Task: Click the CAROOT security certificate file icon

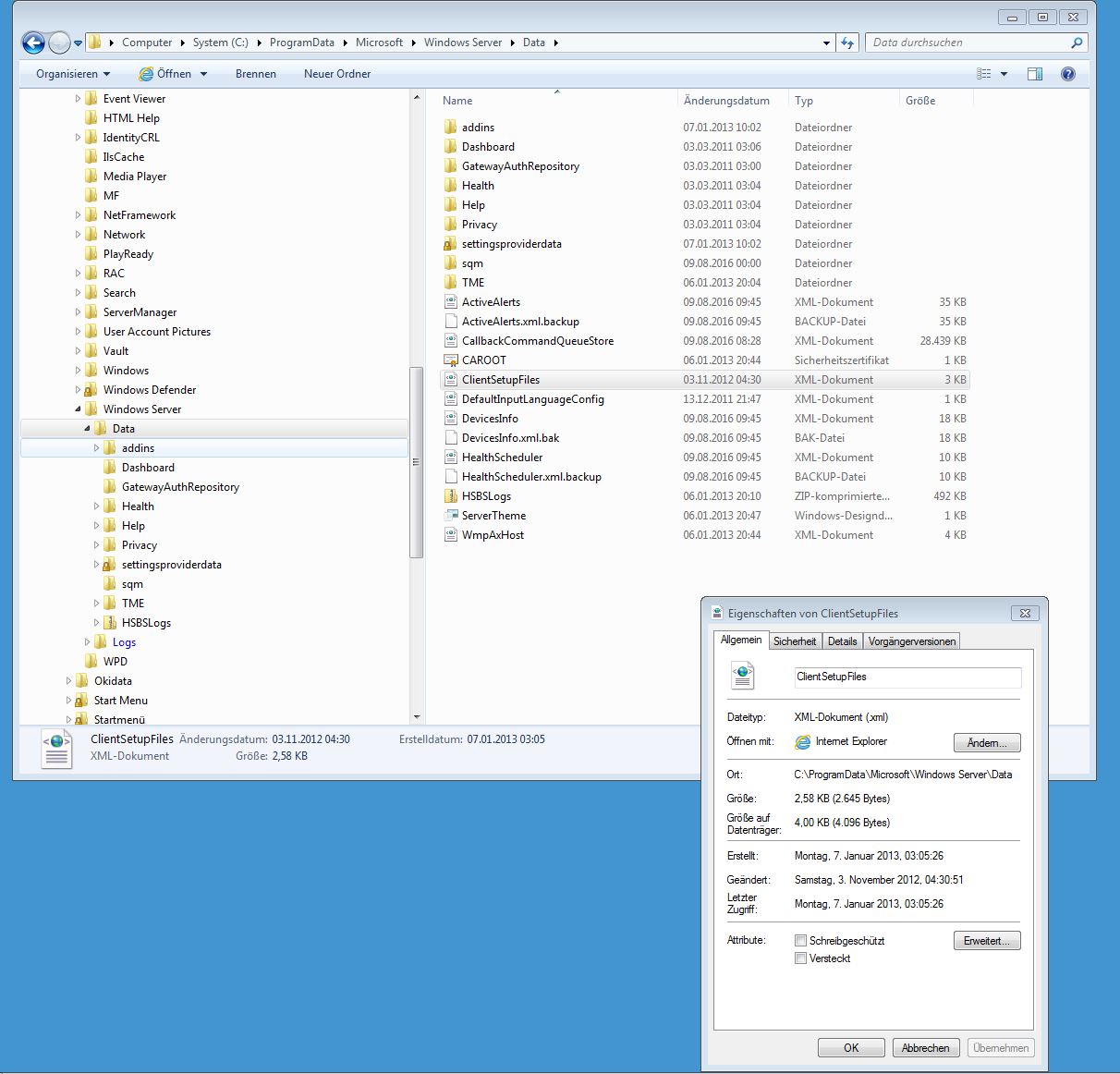Action: tap(450, 360)
